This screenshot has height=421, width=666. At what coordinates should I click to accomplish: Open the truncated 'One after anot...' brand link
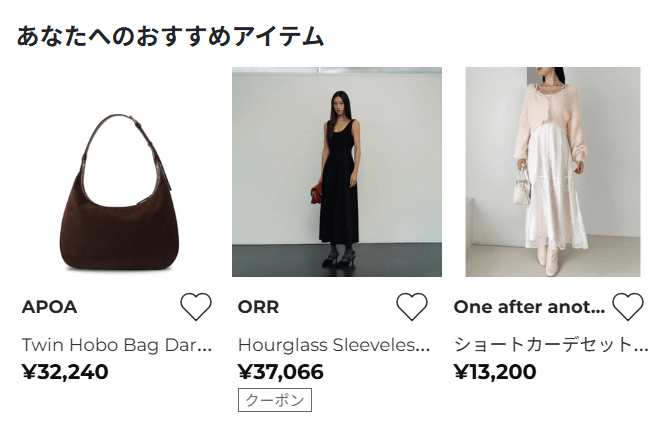pos(529,307)
